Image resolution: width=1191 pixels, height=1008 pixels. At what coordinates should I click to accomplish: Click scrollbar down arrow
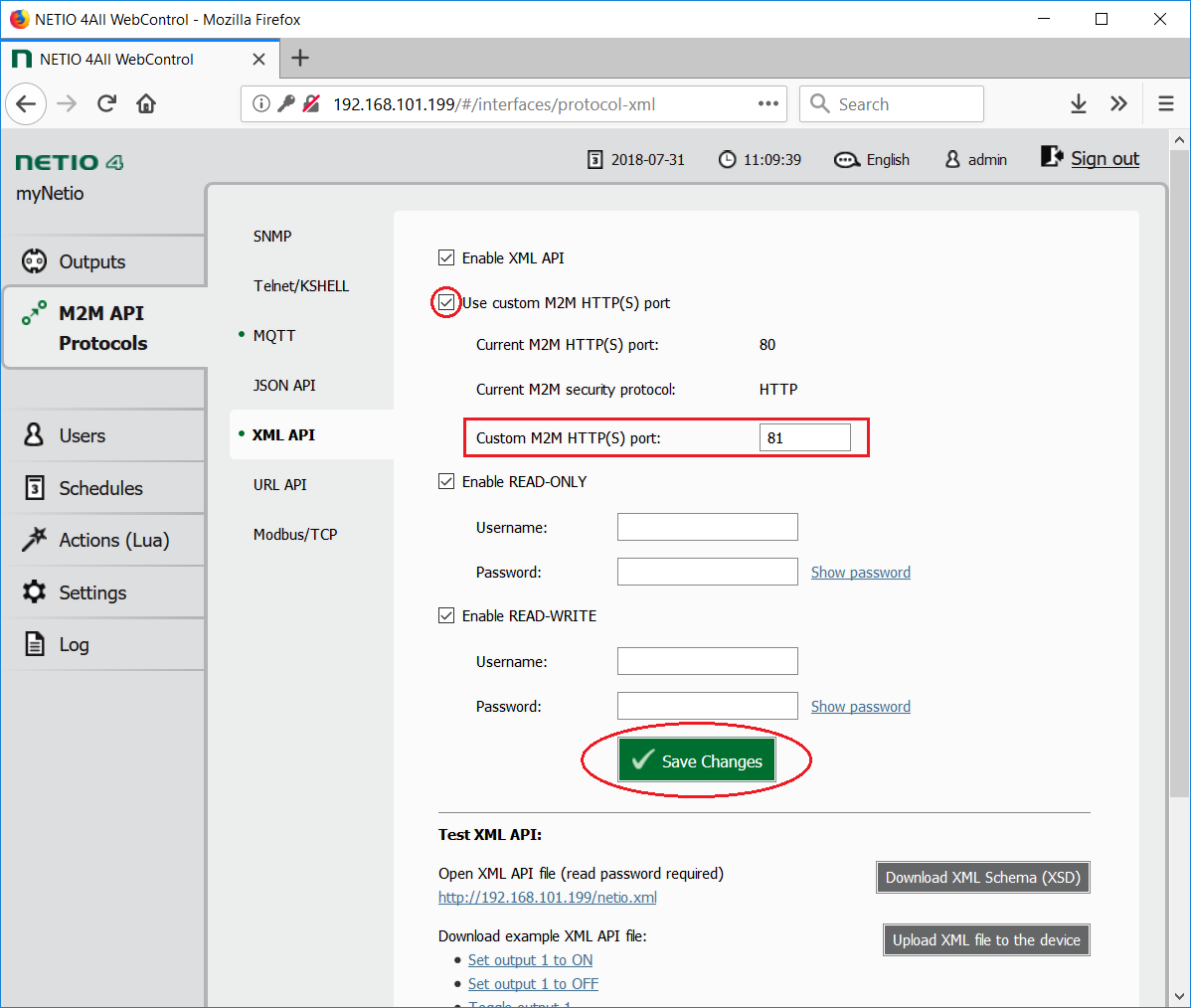1179,996
